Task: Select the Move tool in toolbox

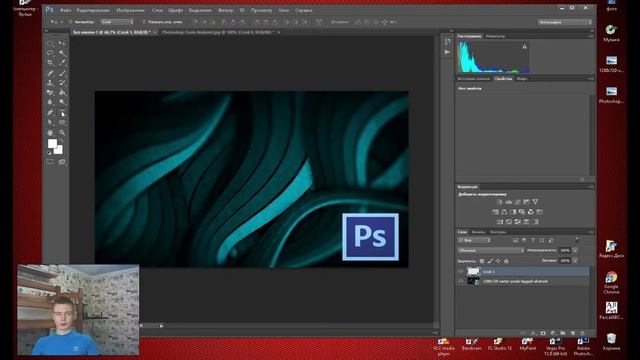Action: 62,43
